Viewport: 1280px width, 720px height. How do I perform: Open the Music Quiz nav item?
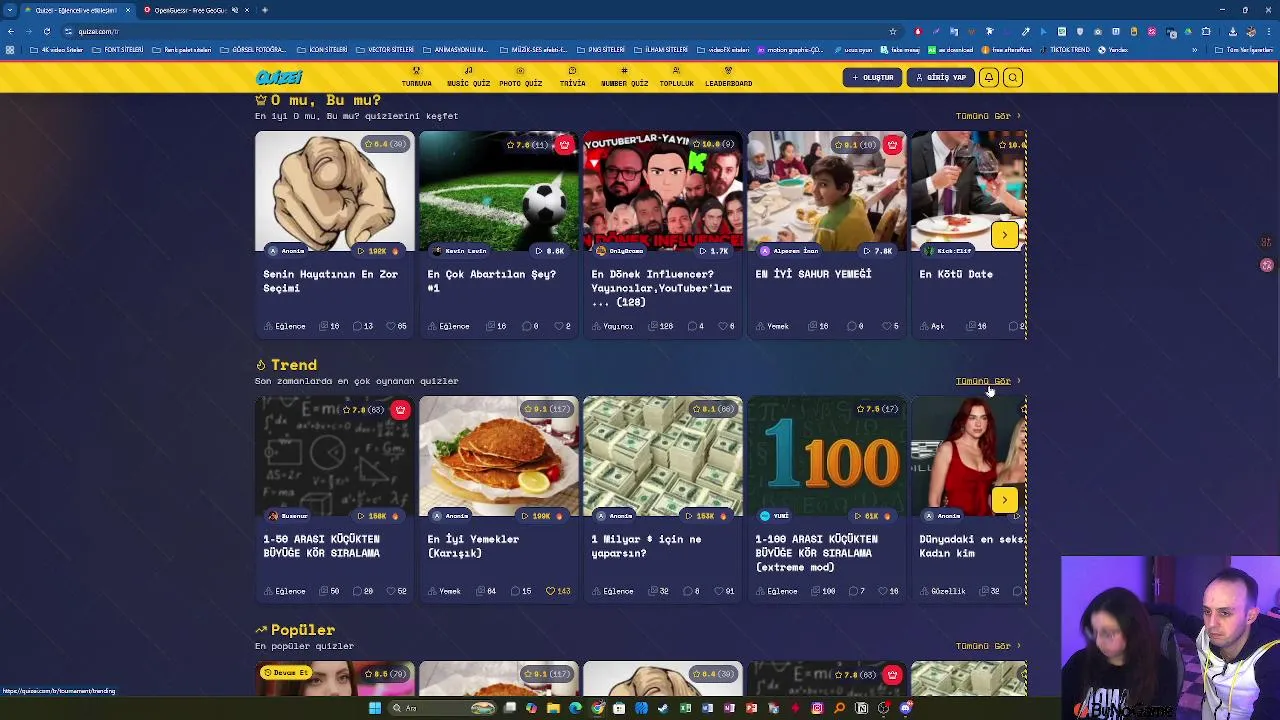tap(468, 78)
